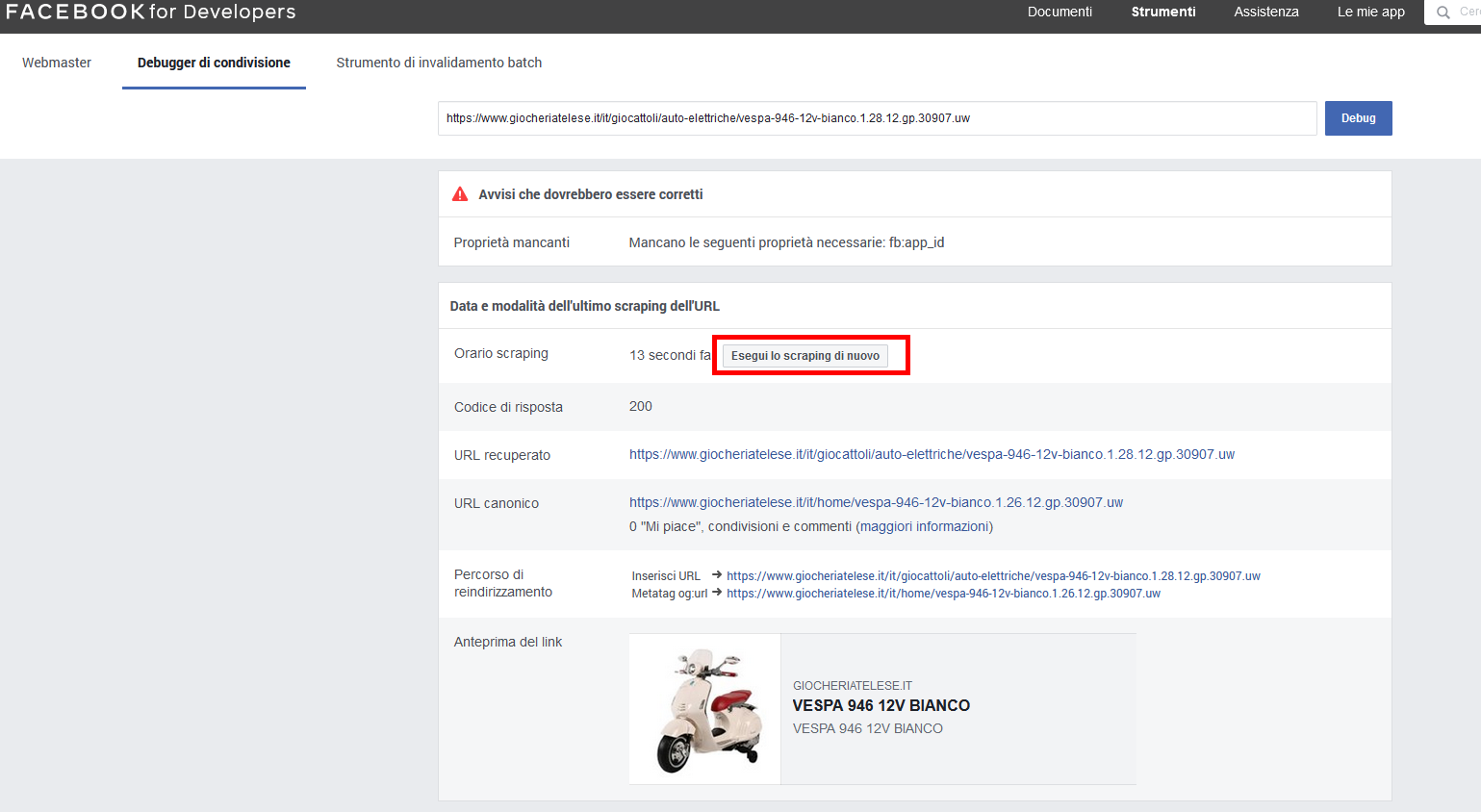This screenshot has height=812, width=1481.
Task: Open Le mie app menu
Action: (1370, 12)
